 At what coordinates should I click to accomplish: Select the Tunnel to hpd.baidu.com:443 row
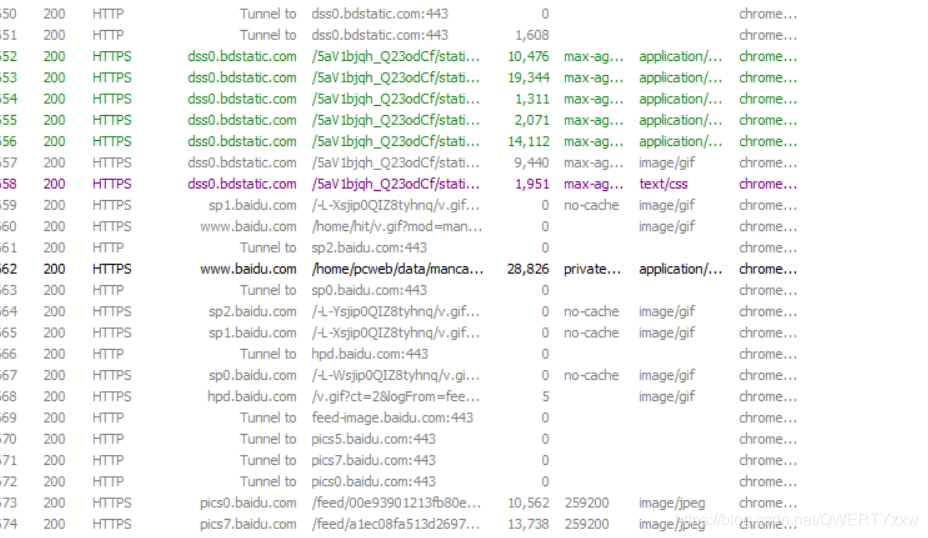click(x=398, y=355)
